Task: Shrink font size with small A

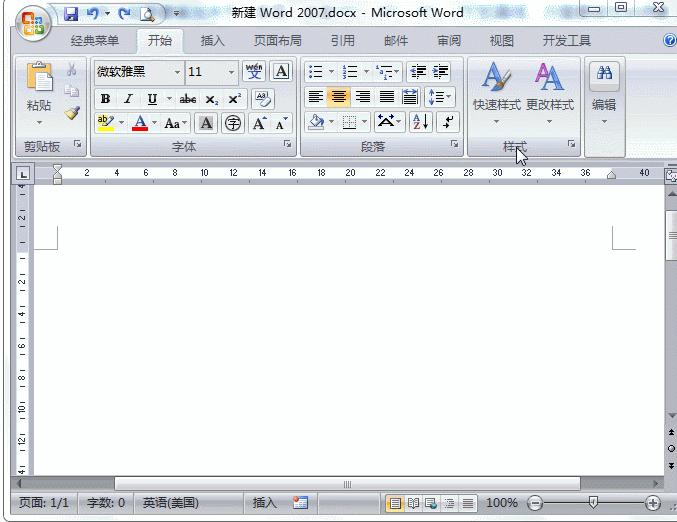Action: tap(282, 123)
